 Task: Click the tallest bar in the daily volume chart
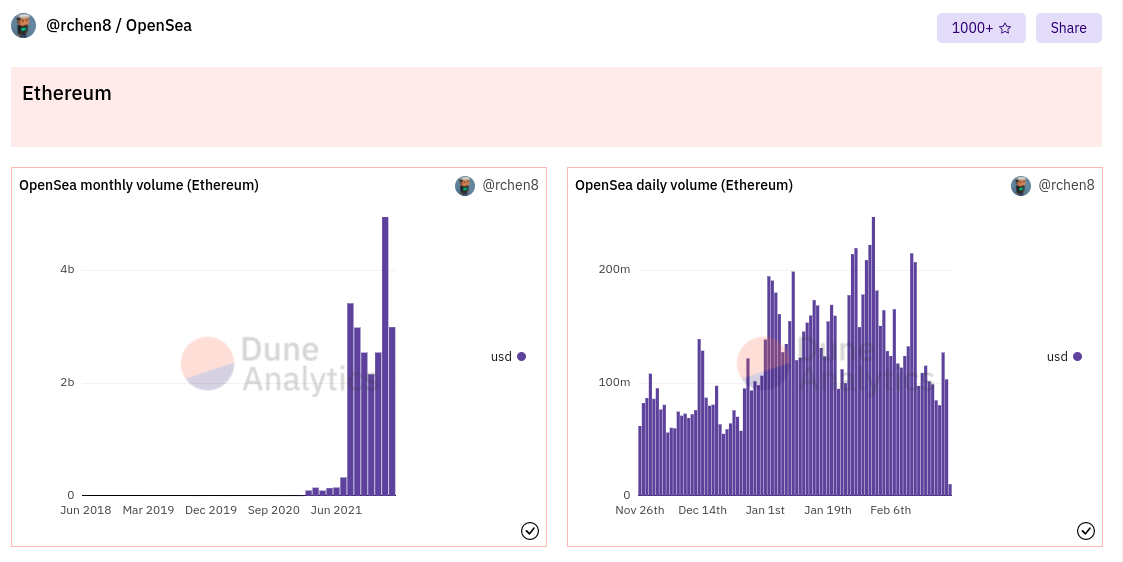tap(873, 356)
